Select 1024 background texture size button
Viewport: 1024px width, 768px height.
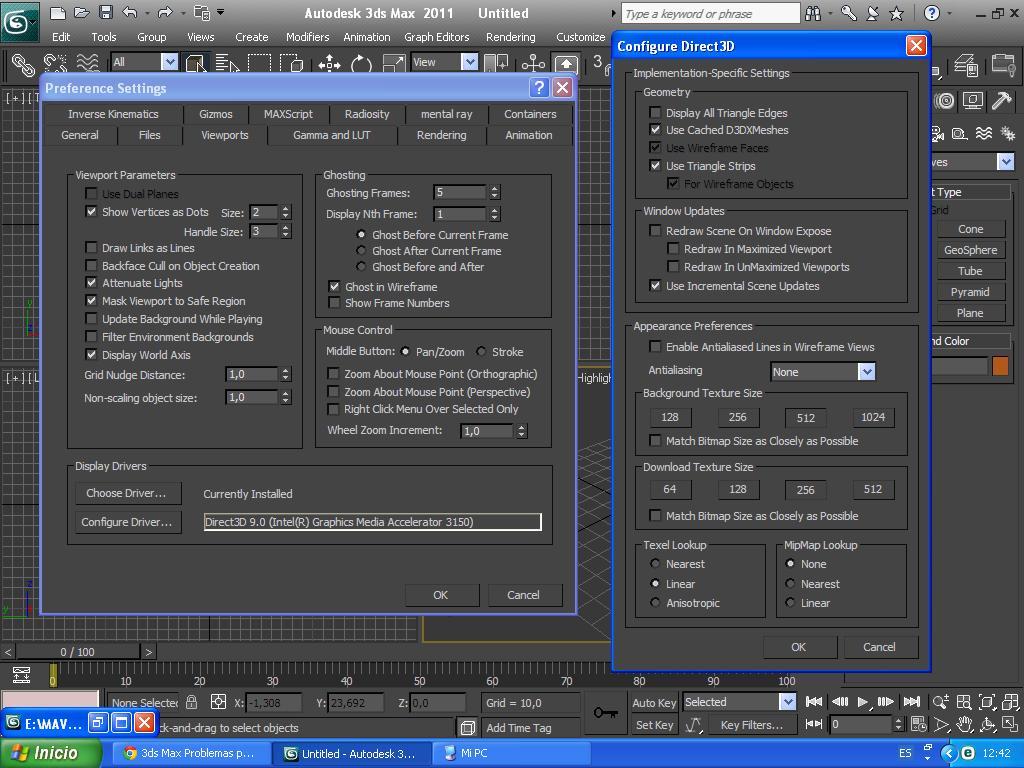coord(872,417)
